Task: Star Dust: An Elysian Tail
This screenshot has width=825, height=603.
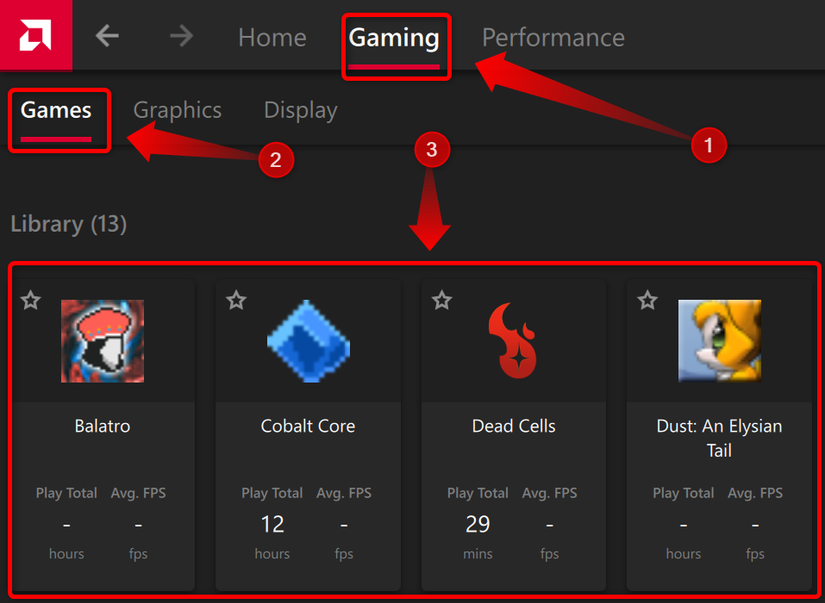Action: 648,300
